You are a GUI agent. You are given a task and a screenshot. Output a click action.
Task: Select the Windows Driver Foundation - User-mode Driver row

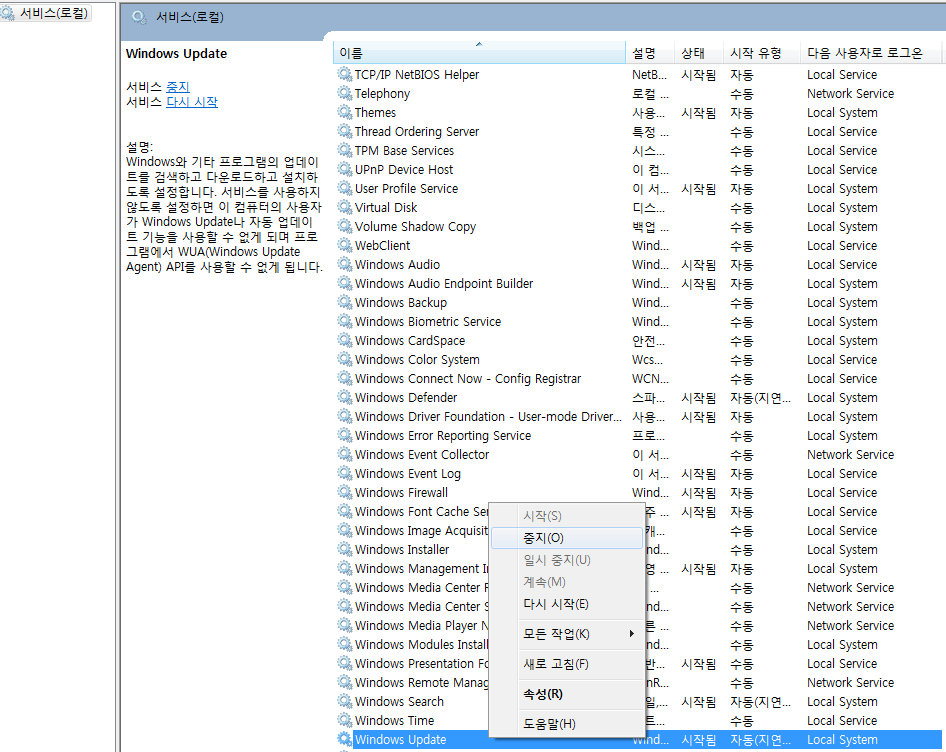coord(638,416)
